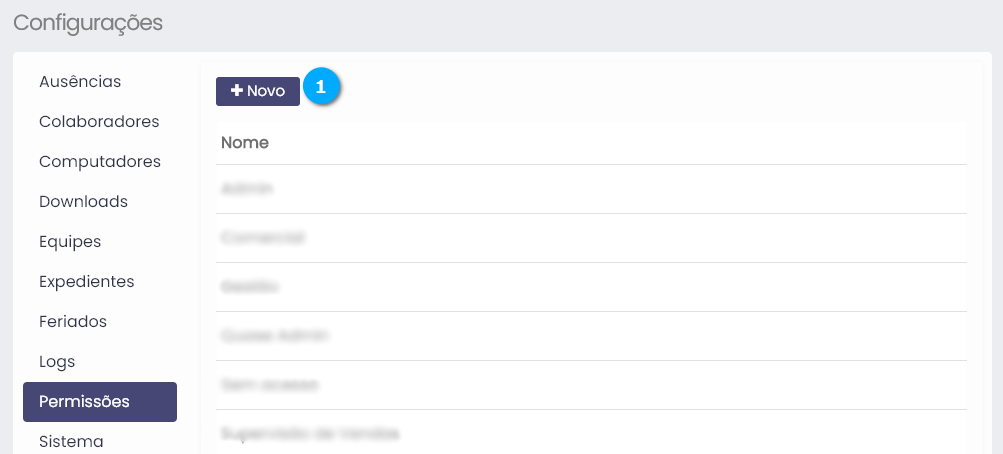Open the Ausências settings section
The image size is (1003, 454).
(80, 81)
